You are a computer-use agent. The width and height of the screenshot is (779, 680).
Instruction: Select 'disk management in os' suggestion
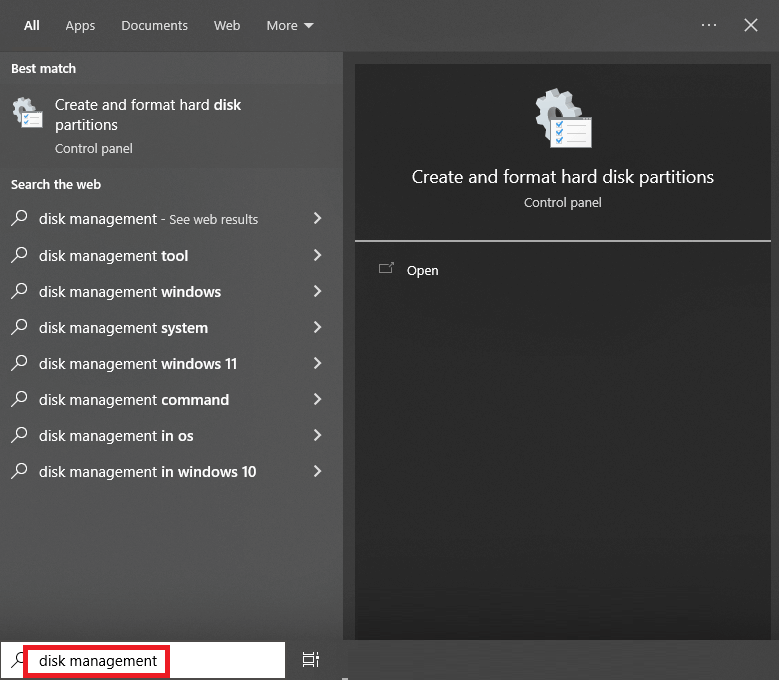[171, 436]
